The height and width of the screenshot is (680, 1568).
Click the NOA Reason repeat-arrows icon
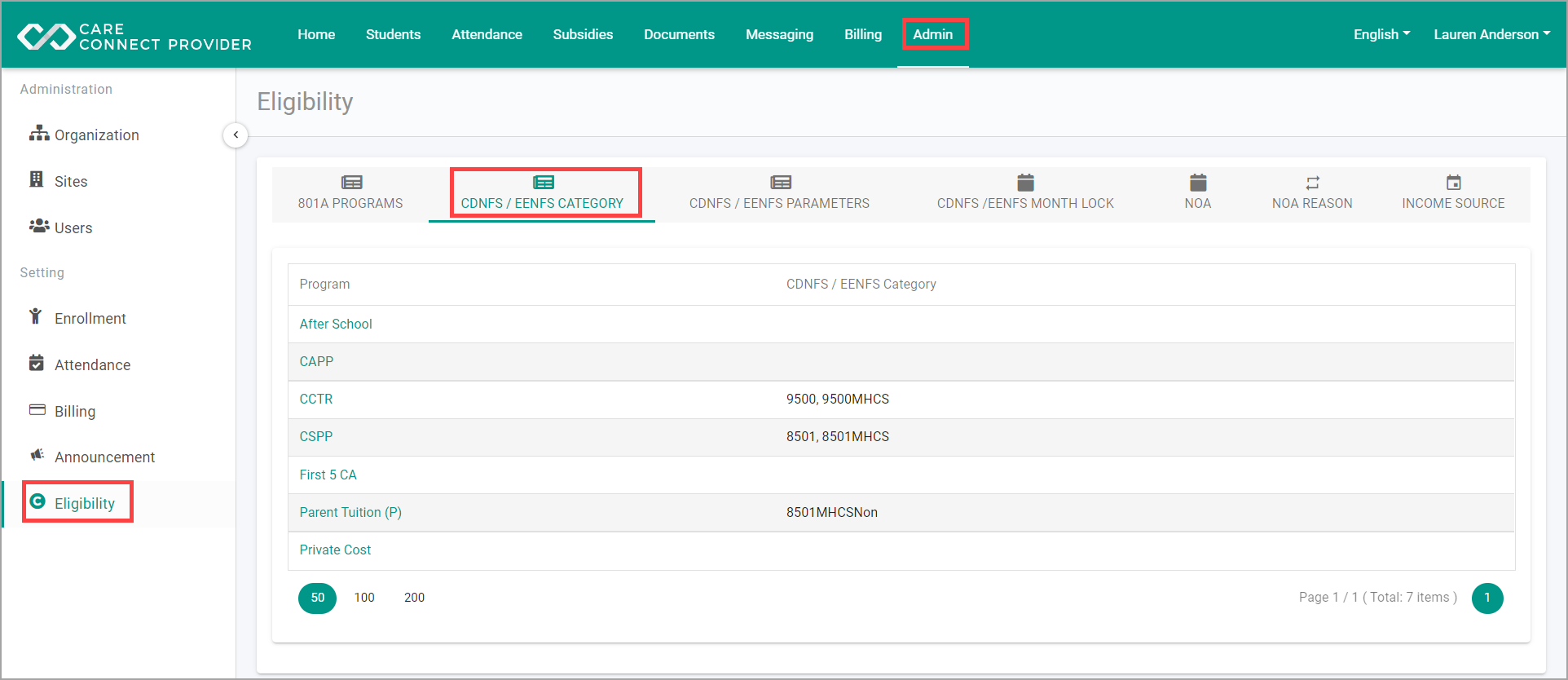(x=1313, y=183)
